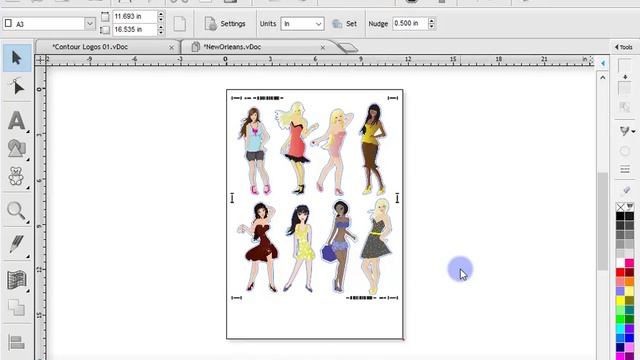Click the page width icon beside 11.693 in

tap(105, 17)
